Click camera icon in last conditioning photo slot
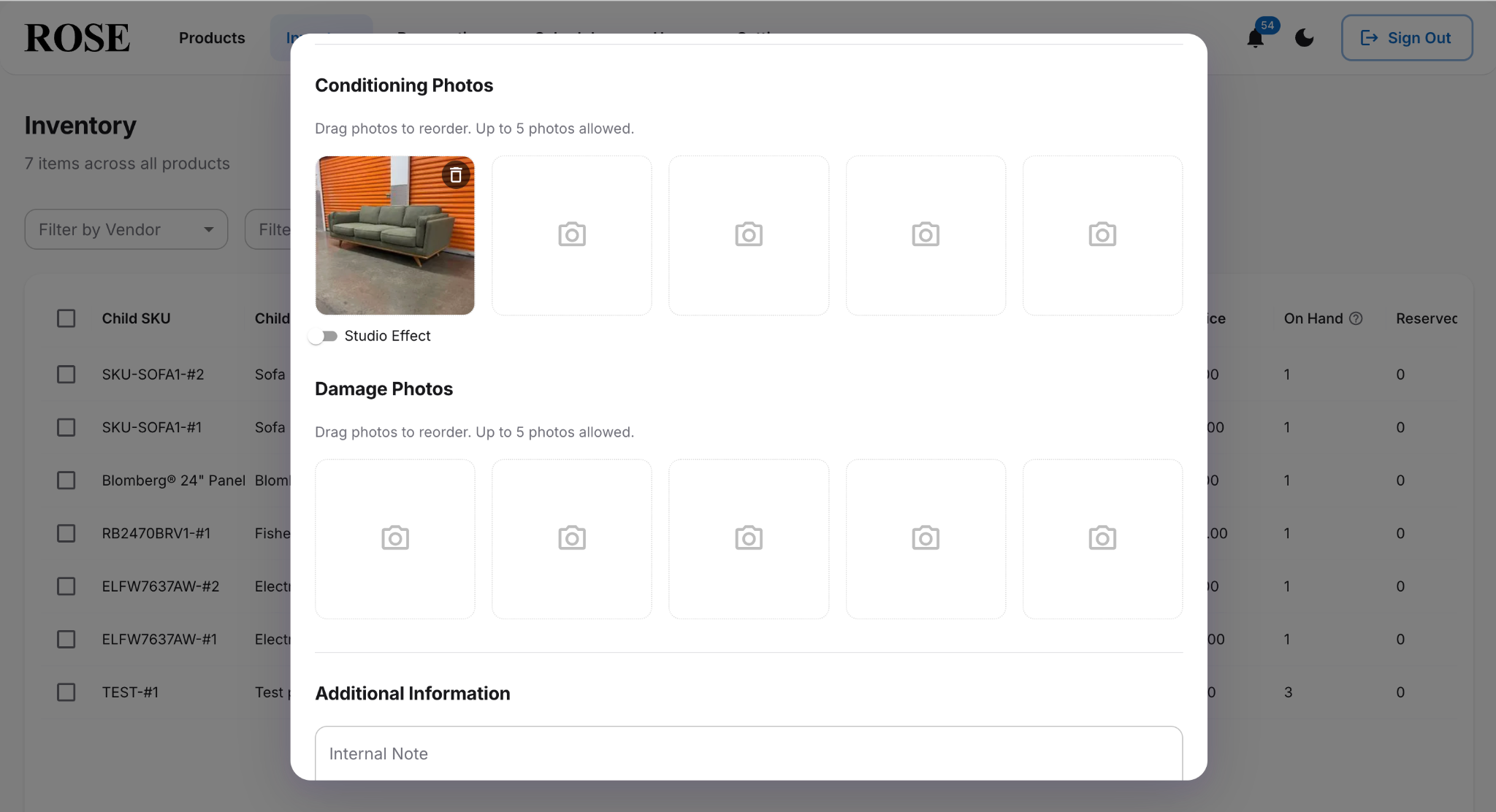The width and height of the screenshot is (1496, 812). 1102,234
